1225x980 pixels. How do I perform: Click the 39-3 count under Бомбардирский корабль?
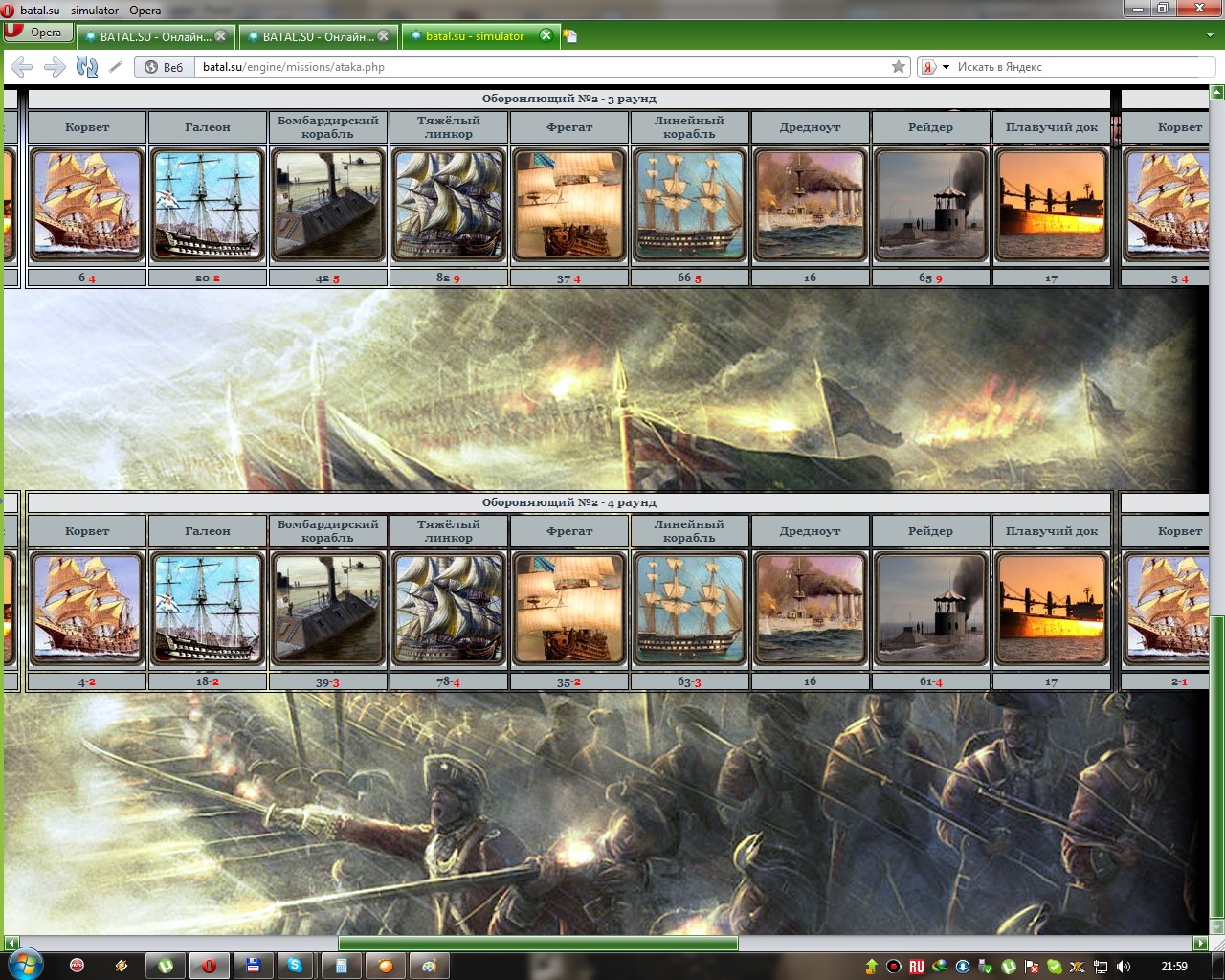[x=328, y=681]
